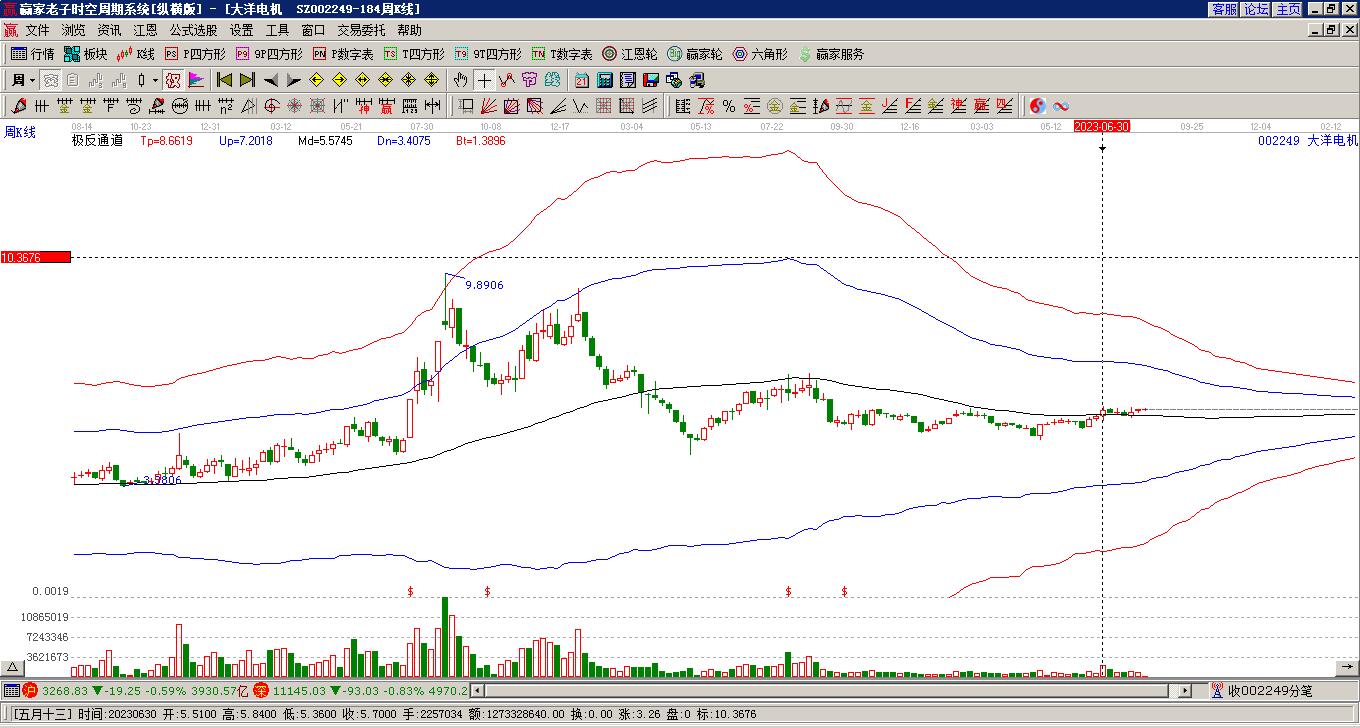
Task: Expand the candlestick style dropdown arrow
Action: coord(155,80)
